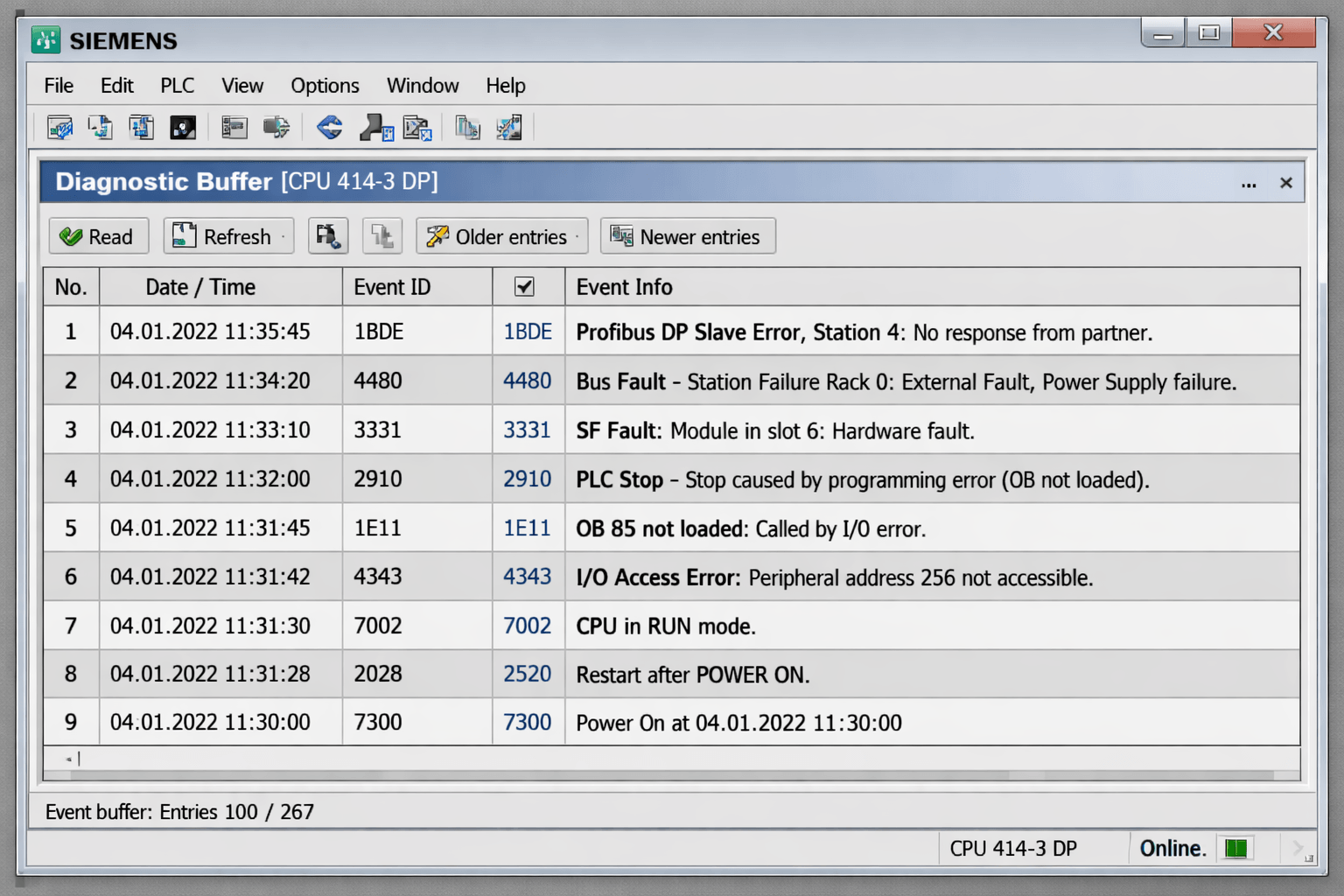Image resolution: width=1344 pixels, height=896 pixels.
Task: Open the PLC menu
Action: (177, 86)
